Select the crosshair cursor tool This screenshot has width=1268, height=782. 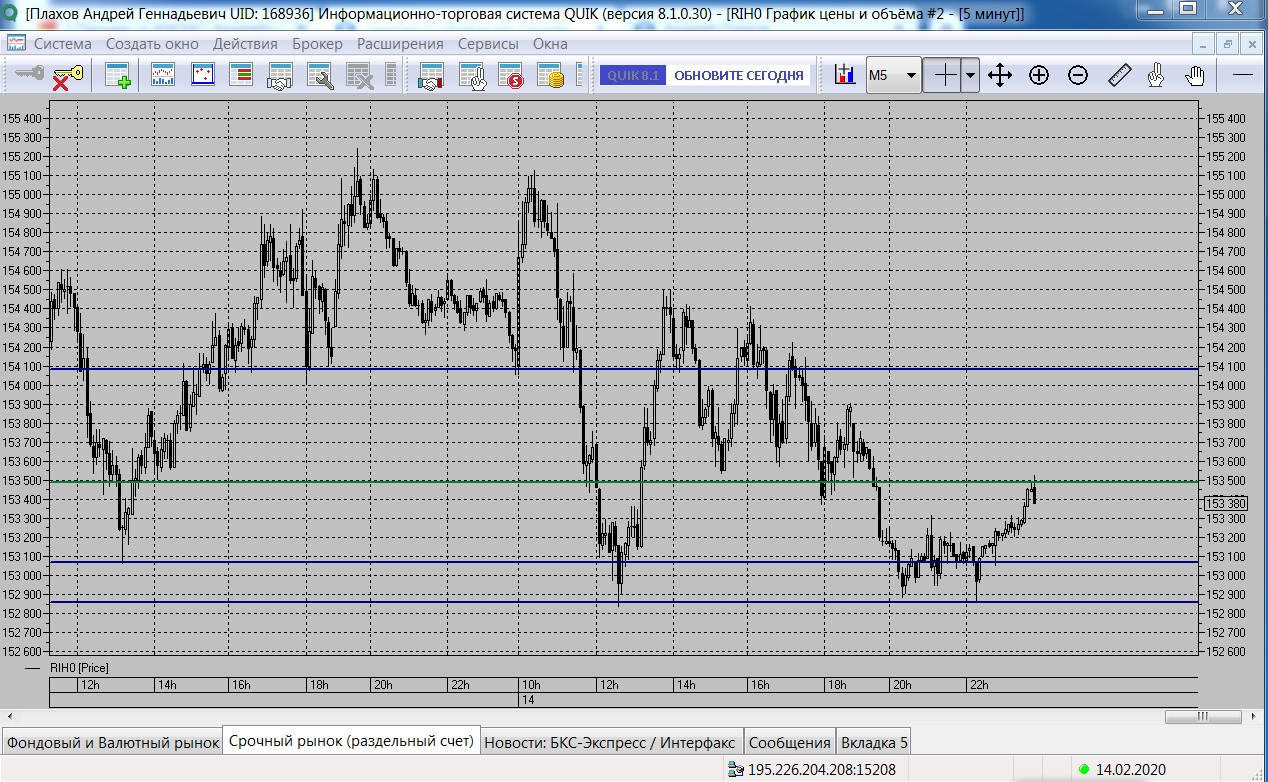point(942,75)
